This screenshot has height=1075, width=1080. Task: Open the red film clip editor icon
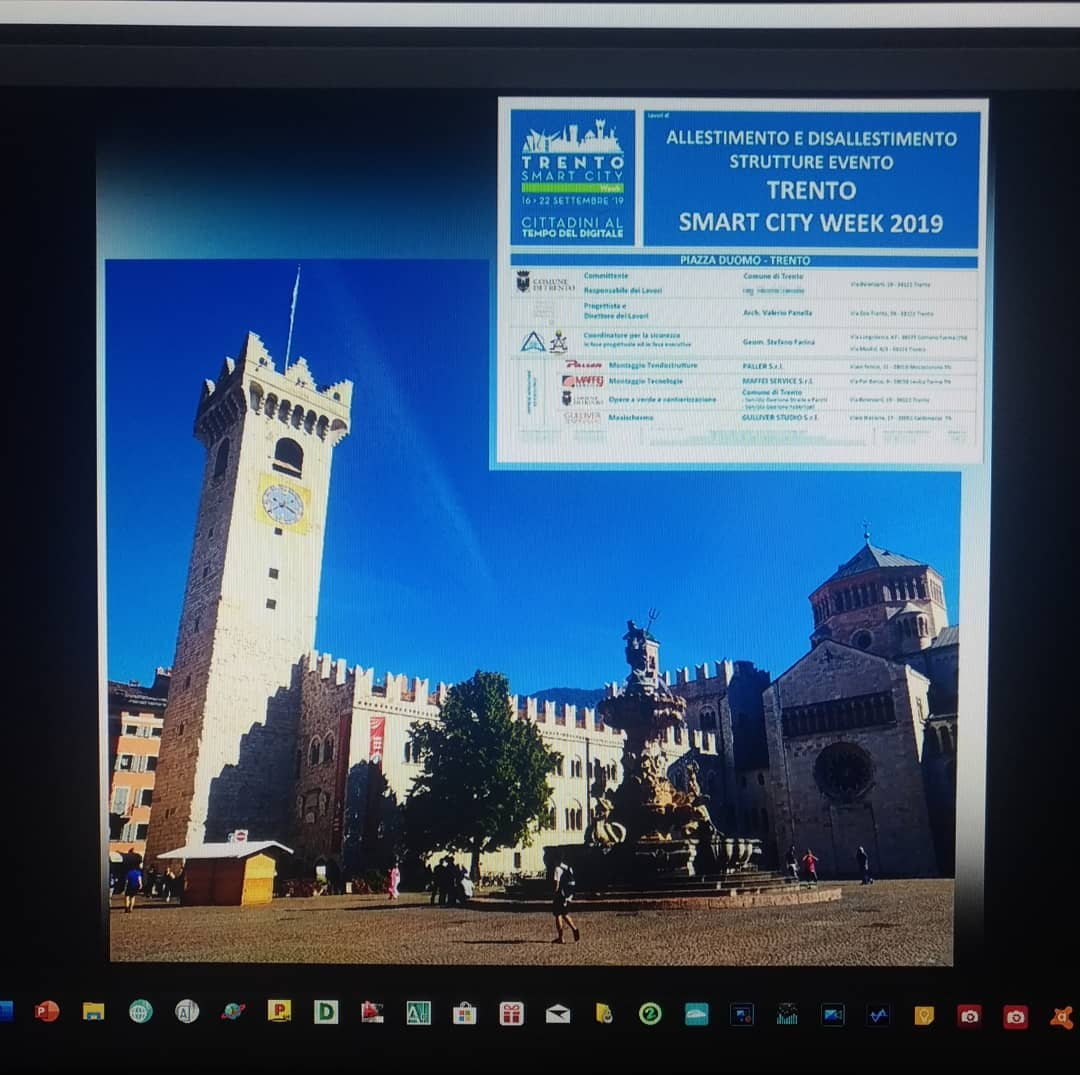pos(372,1012)
